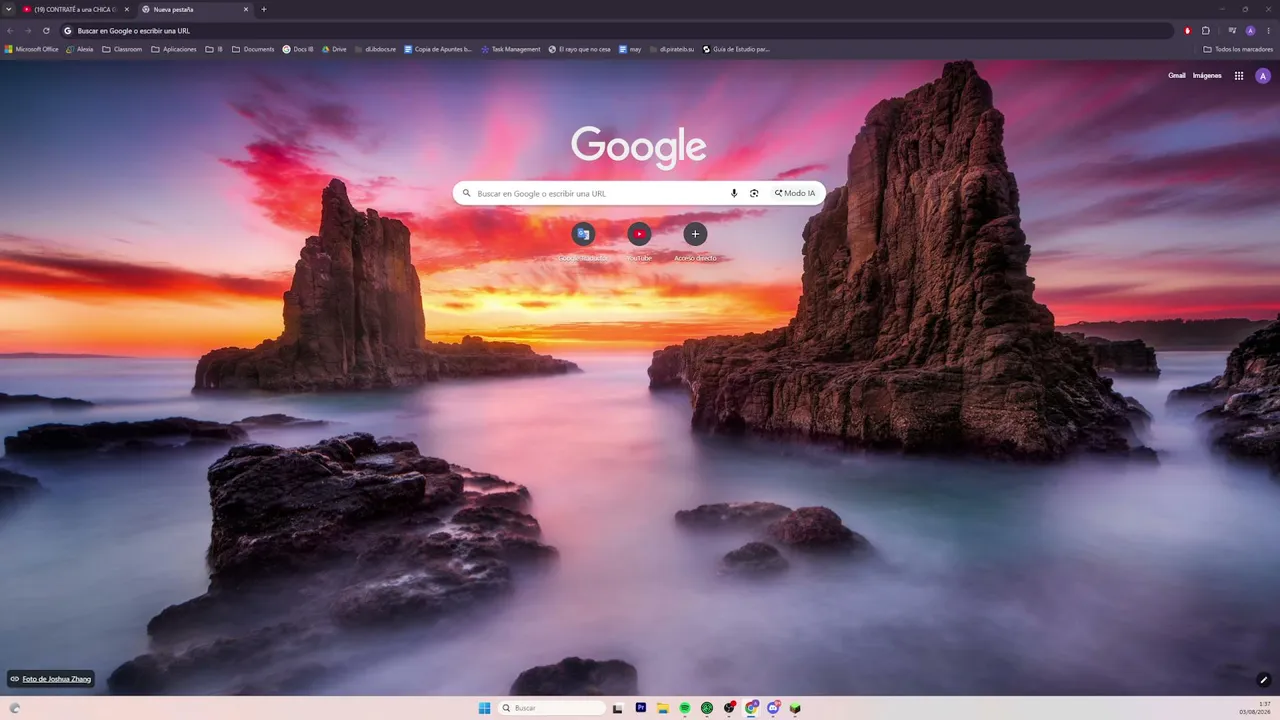Open the tab search dropdown arrow
Viewport: 1280px width, 720px height.
(9, 9)
